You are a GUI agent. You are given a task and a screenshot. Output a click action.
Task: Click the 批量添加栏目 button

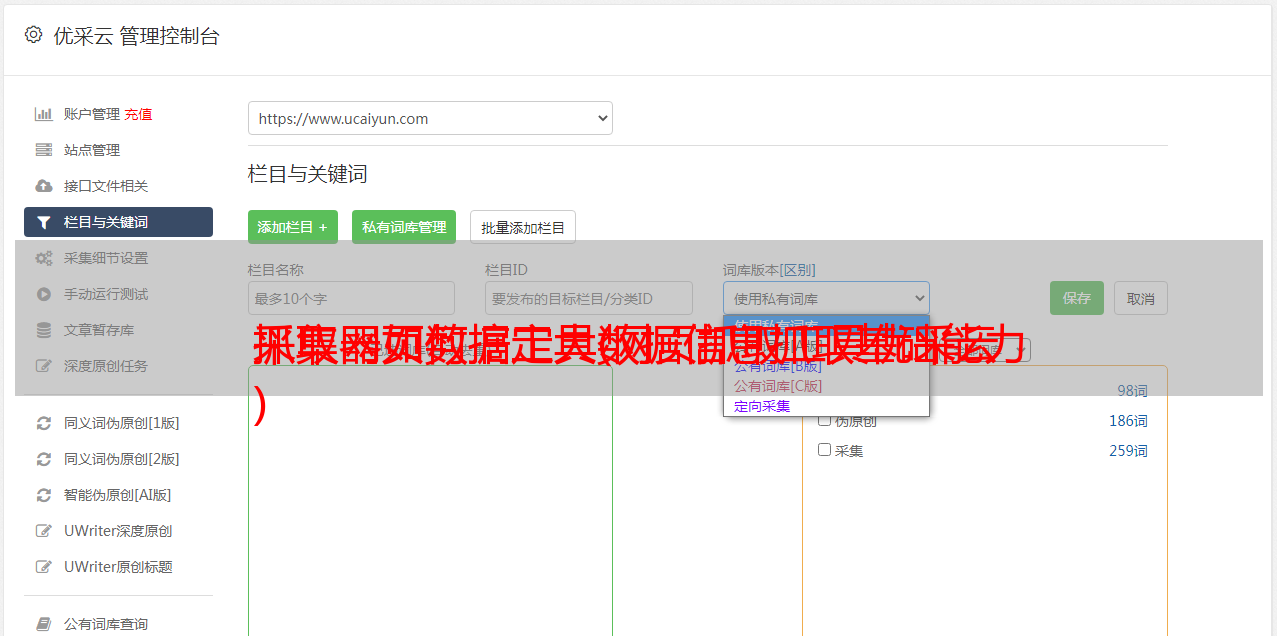coord(523,227)
